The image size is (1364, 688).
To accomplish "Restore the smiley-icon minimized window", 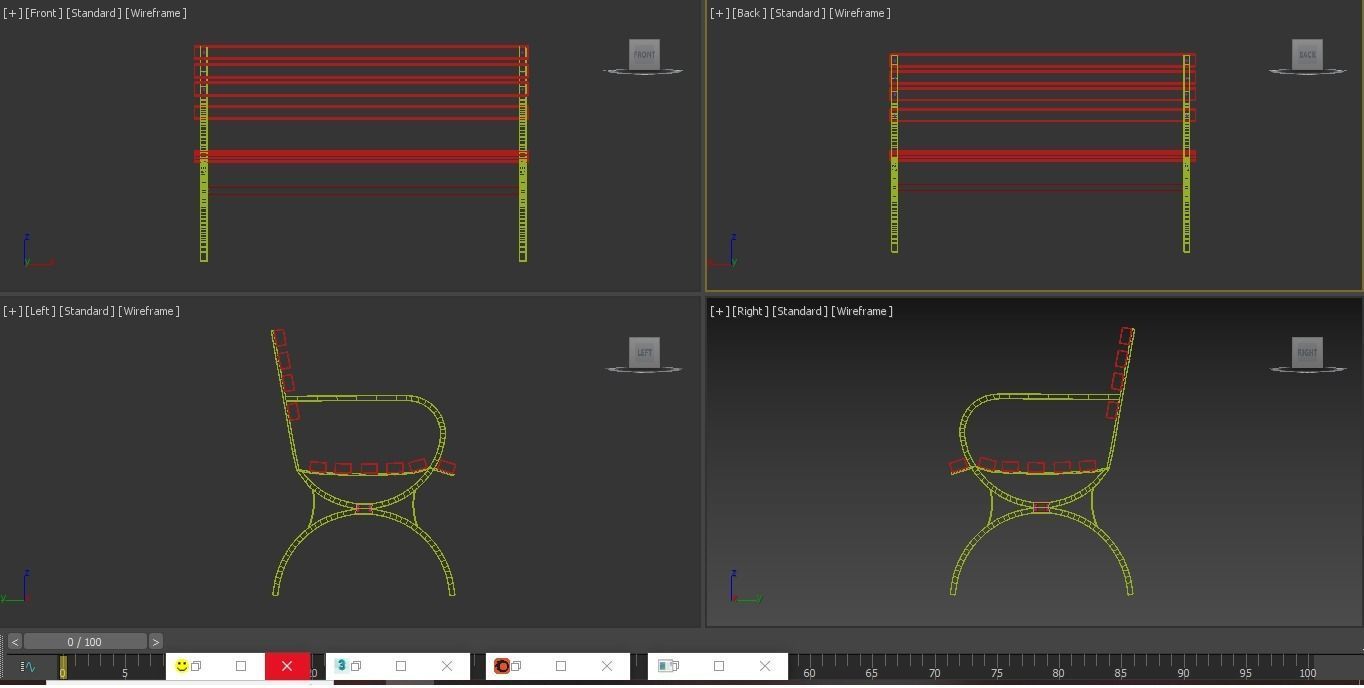I will point(197,666).
